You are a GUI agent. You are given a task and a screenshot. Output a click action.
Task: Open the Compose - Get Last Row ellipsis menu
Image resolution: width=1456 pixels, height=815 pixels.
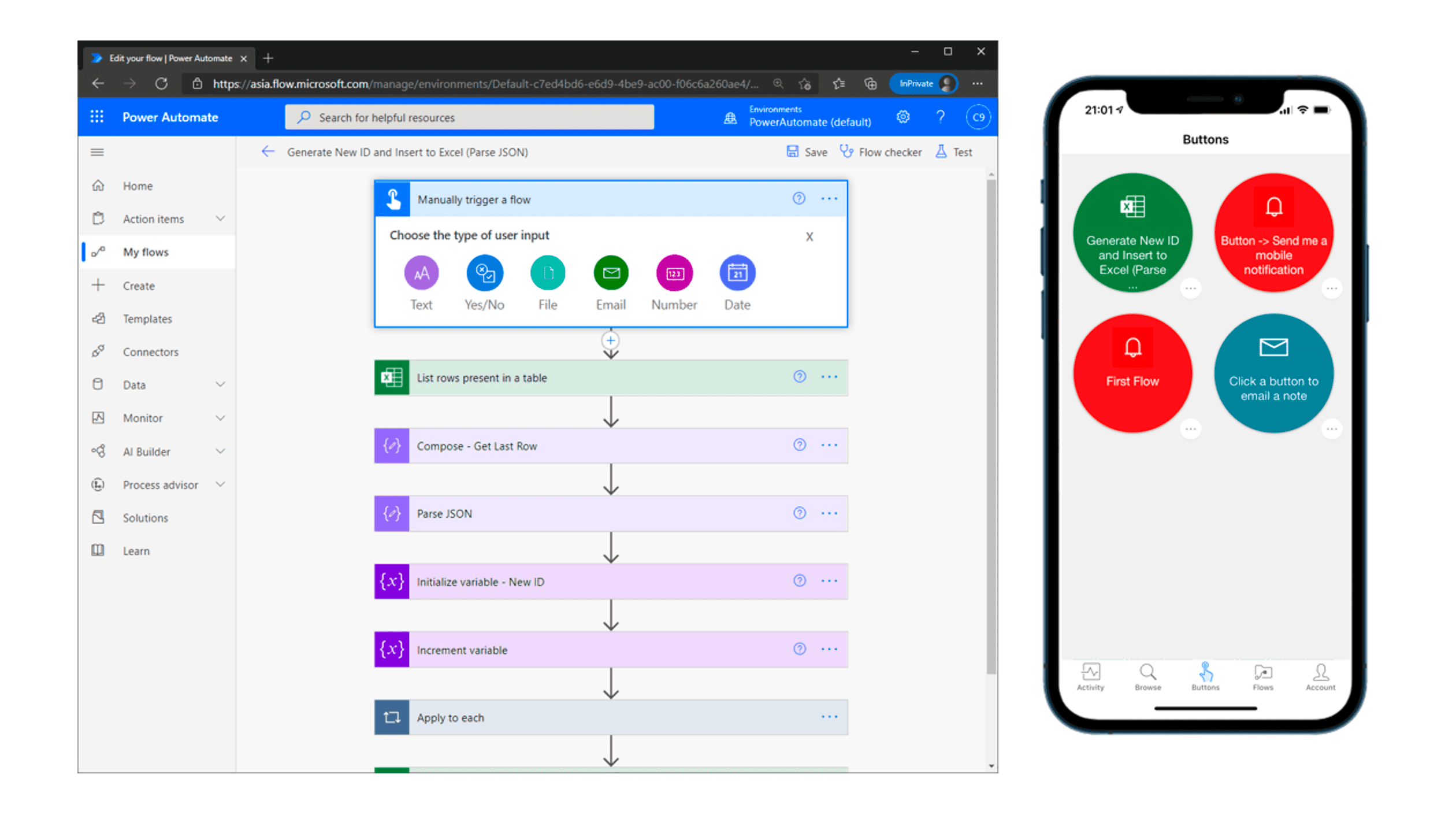pos(829,444)
